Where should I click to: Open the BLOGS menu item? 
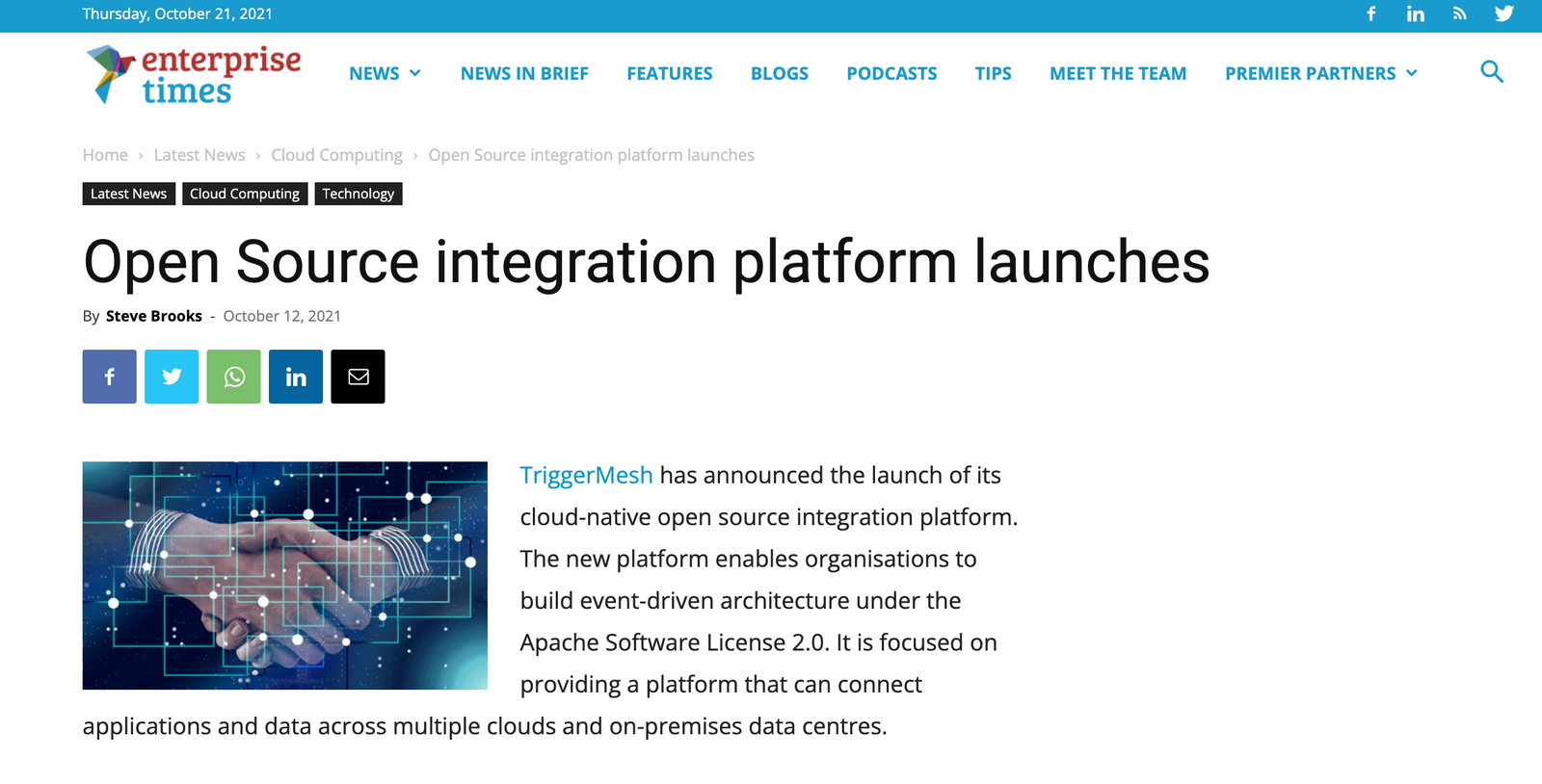(780, 73)
